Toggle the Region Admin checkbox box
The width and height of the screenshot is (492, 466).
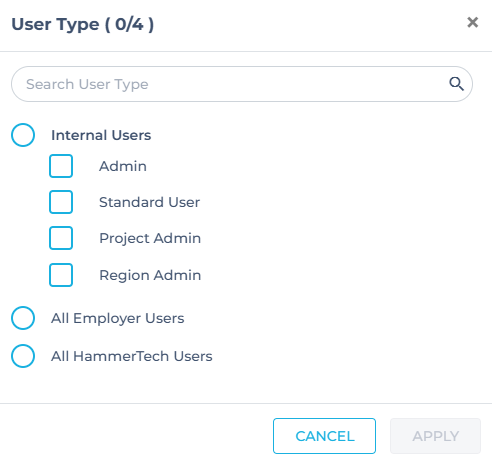click(61, 275)
